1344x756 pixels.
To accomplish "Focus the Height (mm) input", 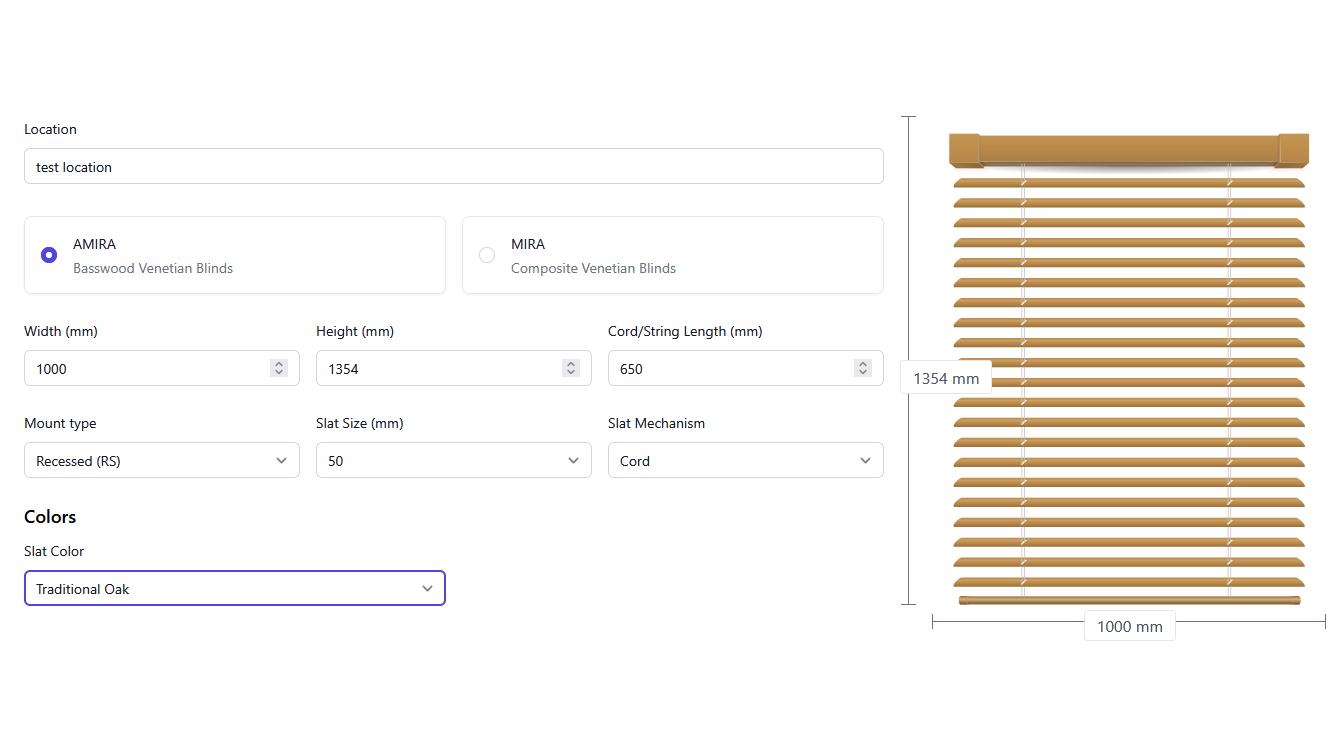I will pos(454,369).
